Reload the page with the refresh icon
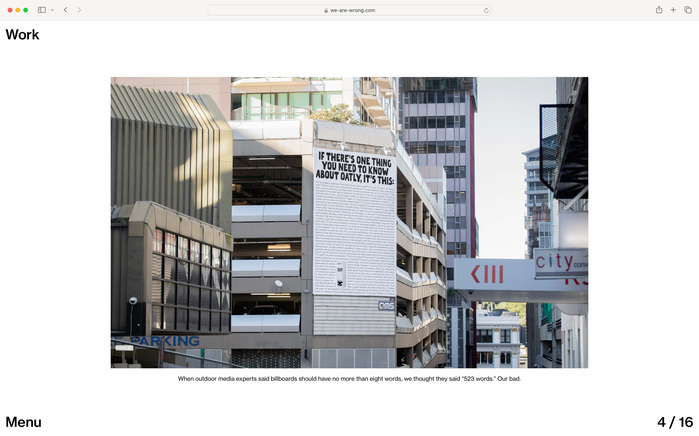Image resolution: width=699 pixels, height=436 pixels. 486,10
